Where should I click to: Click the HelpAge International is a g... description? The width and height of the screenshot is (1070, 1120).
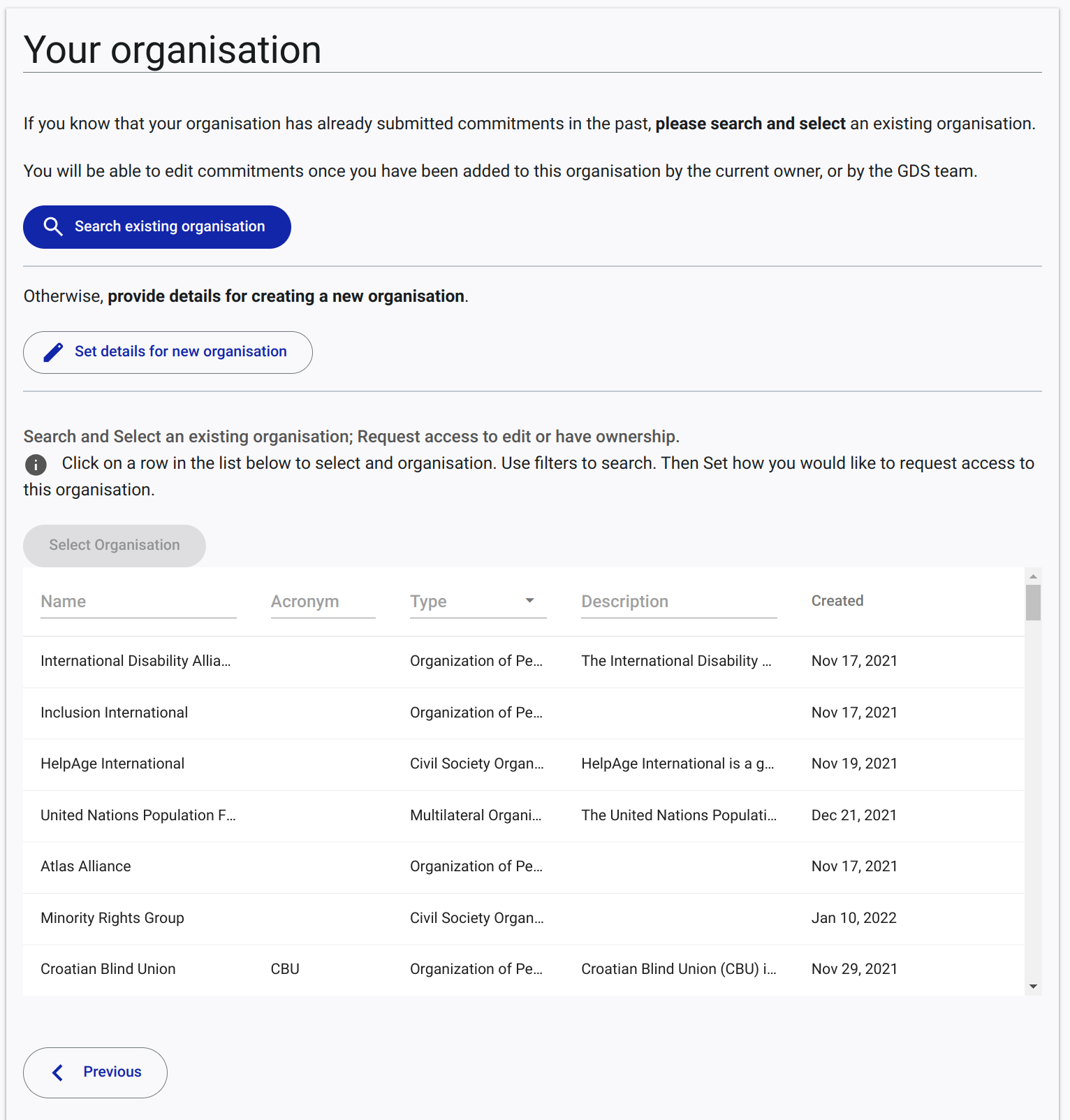click(677, 764)
